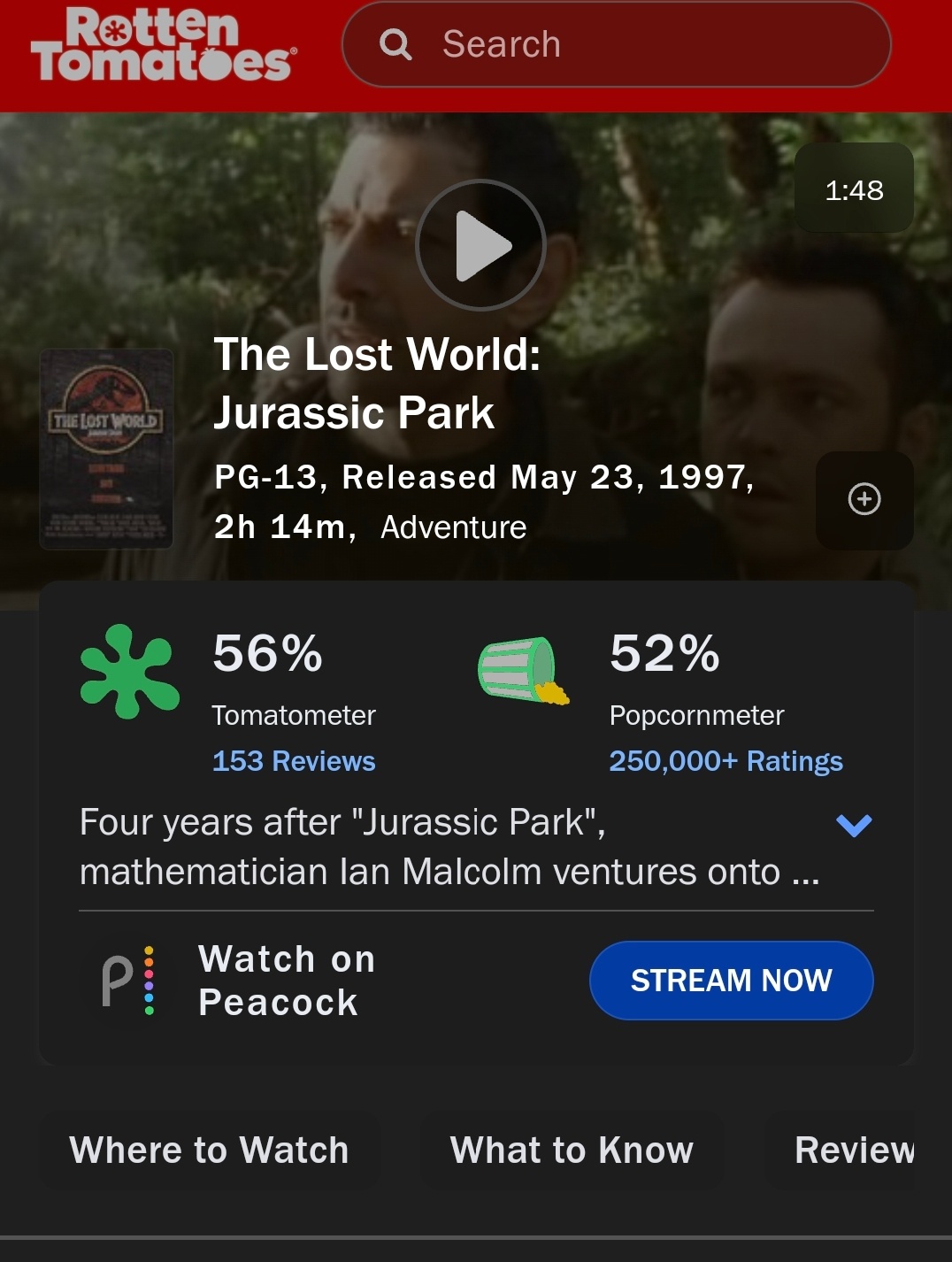Click the 1:48 trailer duration badge
The width and height of the screenshot is (952, 1262).
(854, 189)
